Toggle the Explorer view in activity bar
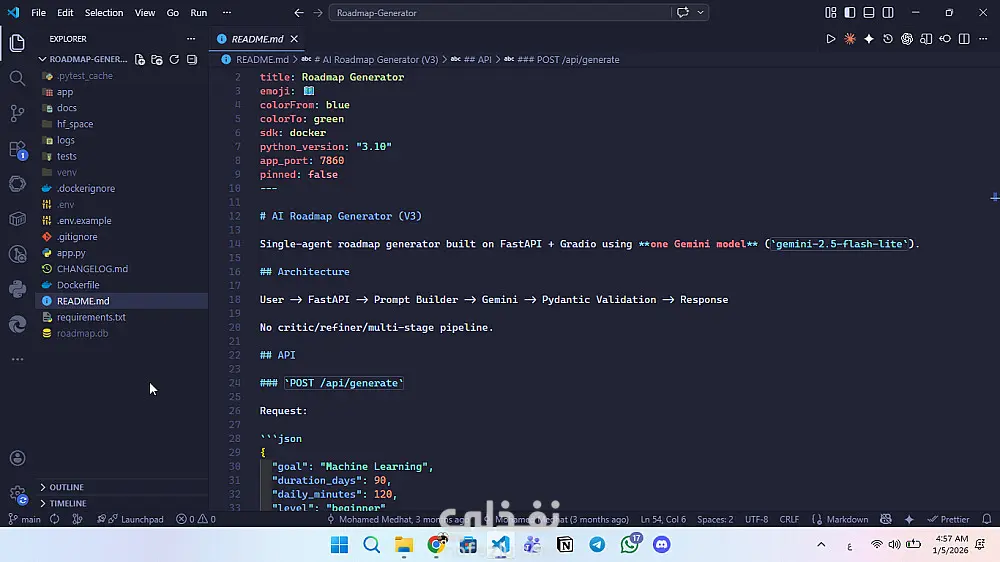1000x562 pixels. point(17,43)
